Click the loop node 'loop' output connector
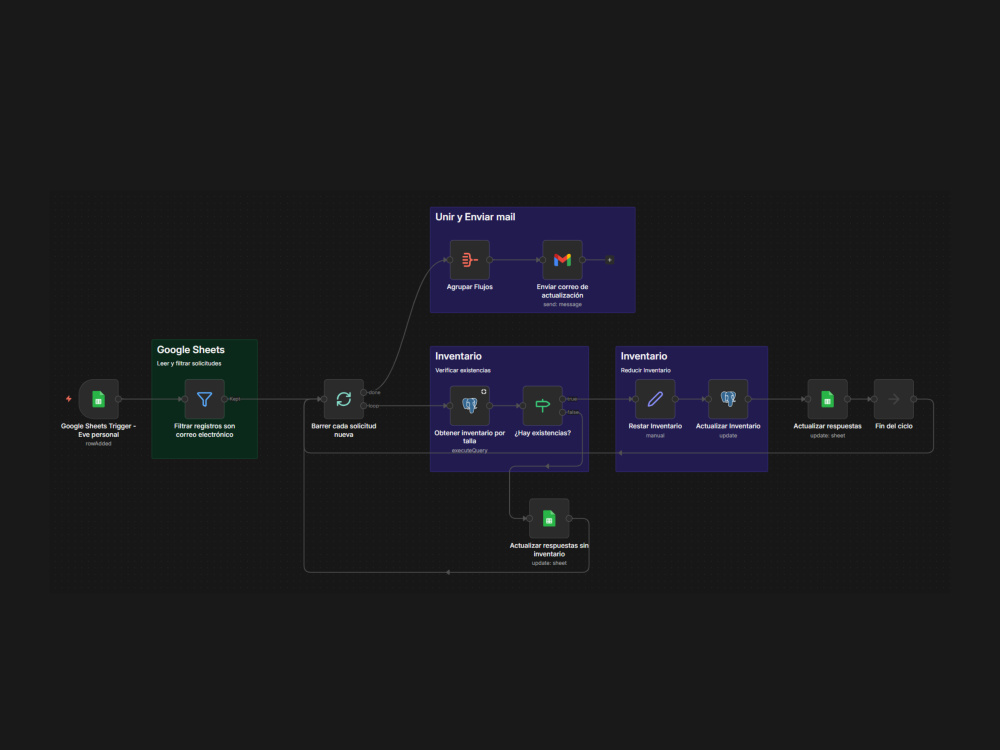Viewport: 1000px width, 750px height. pos(364,406)
